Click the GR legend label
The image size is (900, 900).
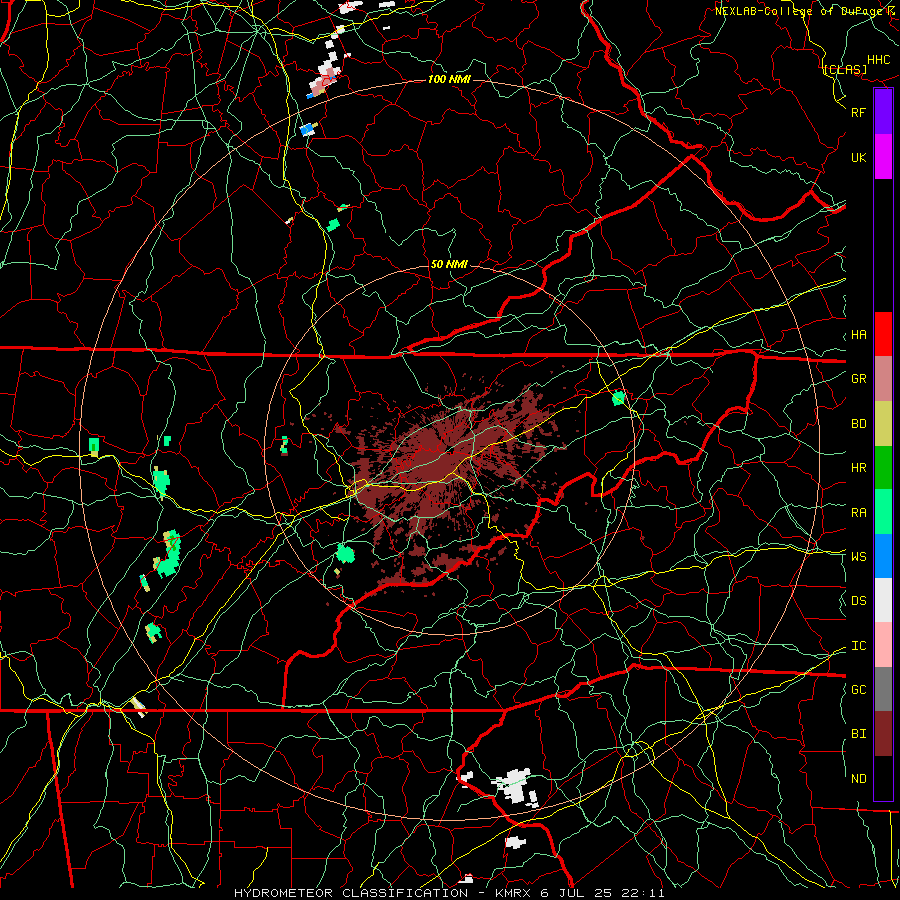[x=859, y=379]
